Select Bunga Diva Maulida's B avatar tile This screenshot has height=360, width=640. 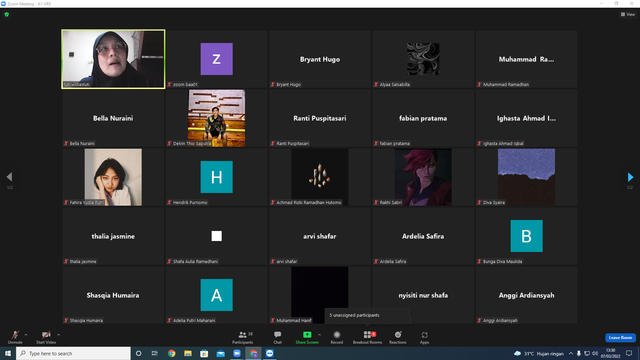pos(526,236)
